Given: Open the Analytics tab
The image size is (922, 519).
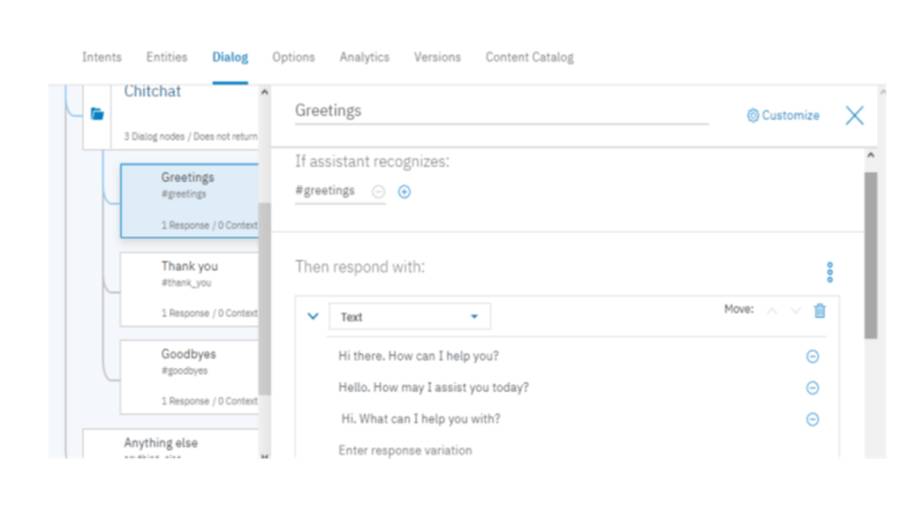Looking at the screenshot, I should (x=364, y=57).
